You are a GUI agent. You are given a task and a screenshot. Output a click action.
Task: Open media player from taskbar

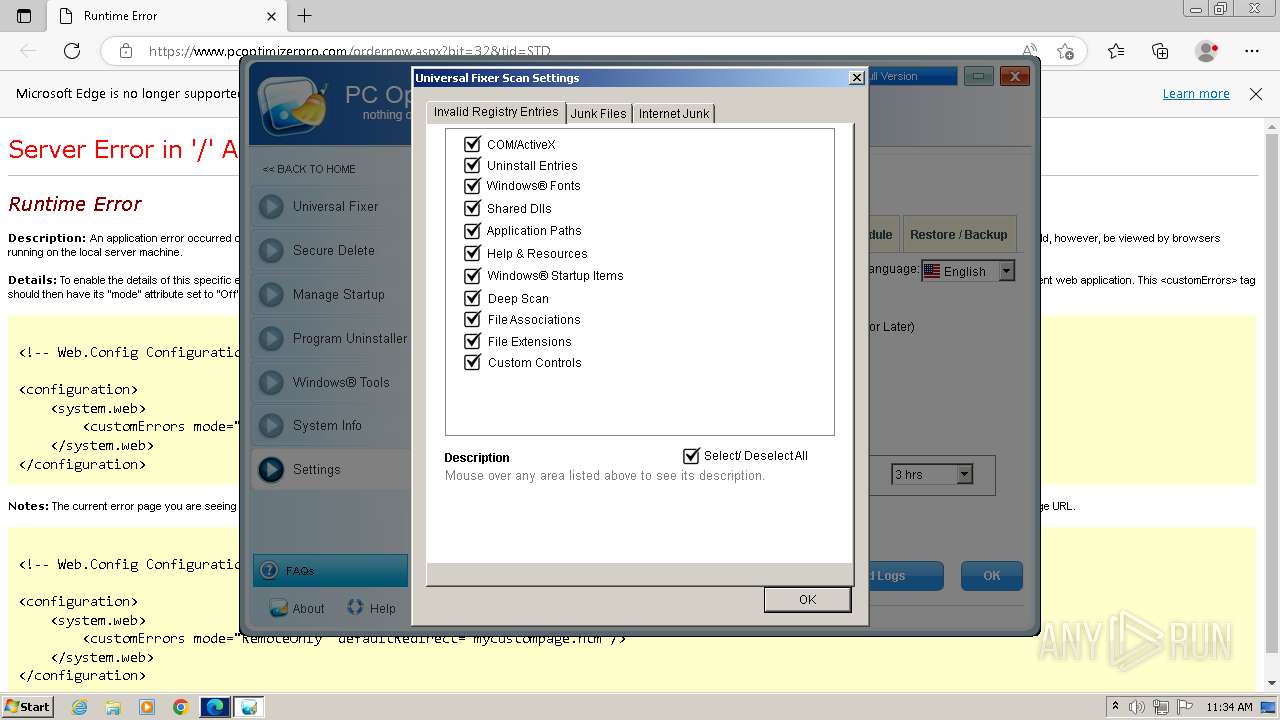[147, 707]
